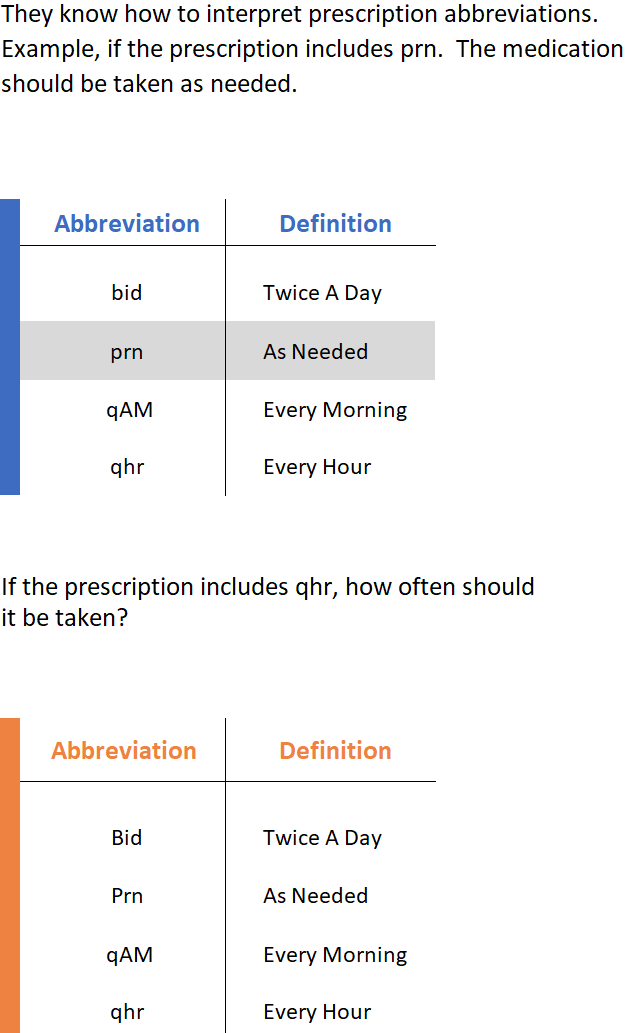Click the orange vertical accent bar
The width and height of the screenshot is (639, 1033).
point(9,875)
